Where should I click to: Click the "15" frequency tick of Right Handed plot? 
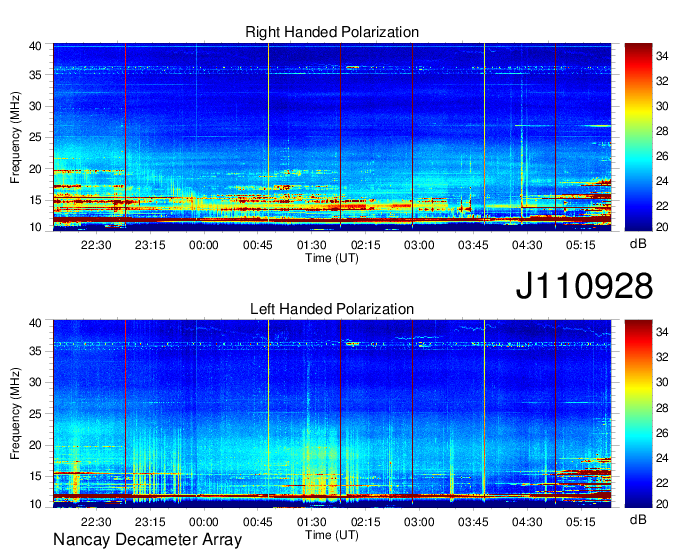pos(35,200)
